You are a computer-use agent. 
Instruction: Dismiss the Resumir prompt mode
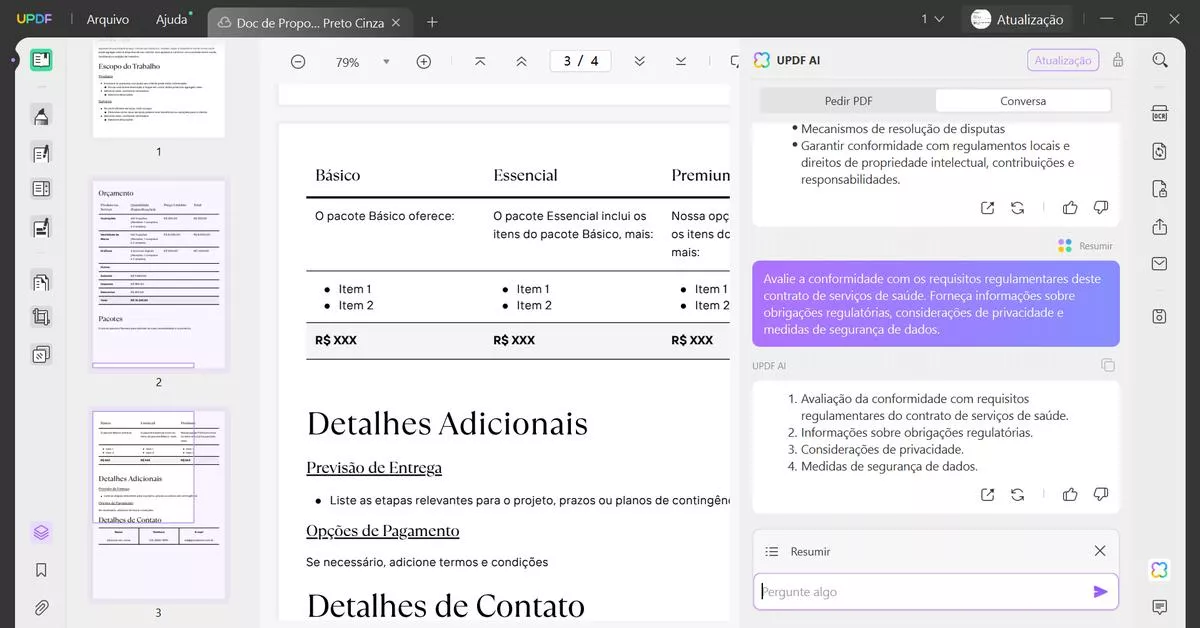click(1100, 551)
